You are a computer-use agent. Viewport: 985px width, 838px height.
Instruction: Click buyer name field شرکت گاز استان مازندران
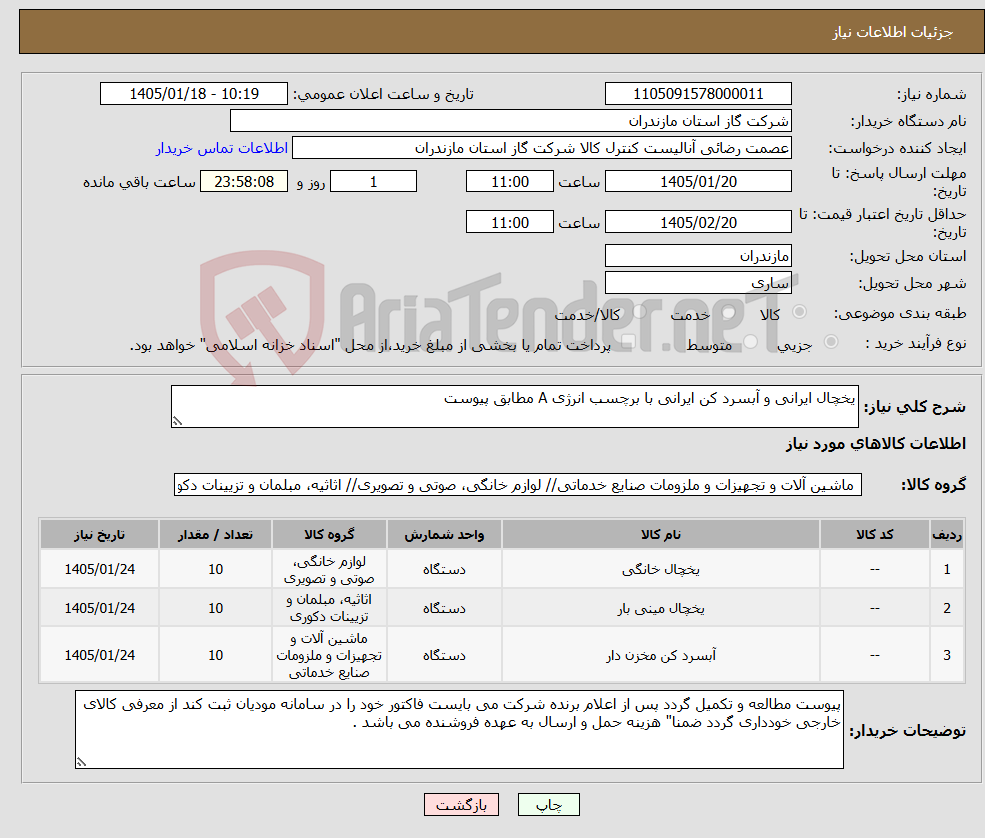tap(510, 121)
